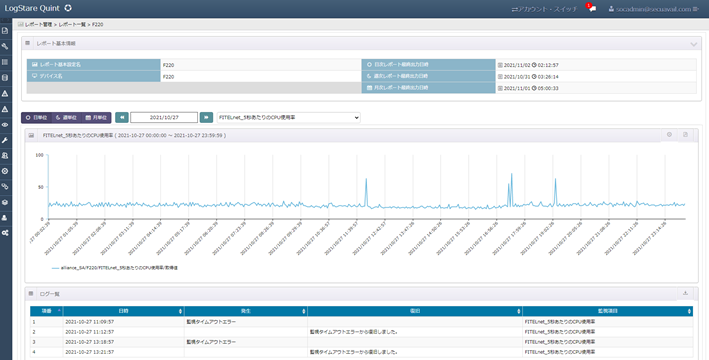Click the recovery message text in log row 2
This screenshot has width=709, height=360.
pyautogui.click(x=354, y=332)
